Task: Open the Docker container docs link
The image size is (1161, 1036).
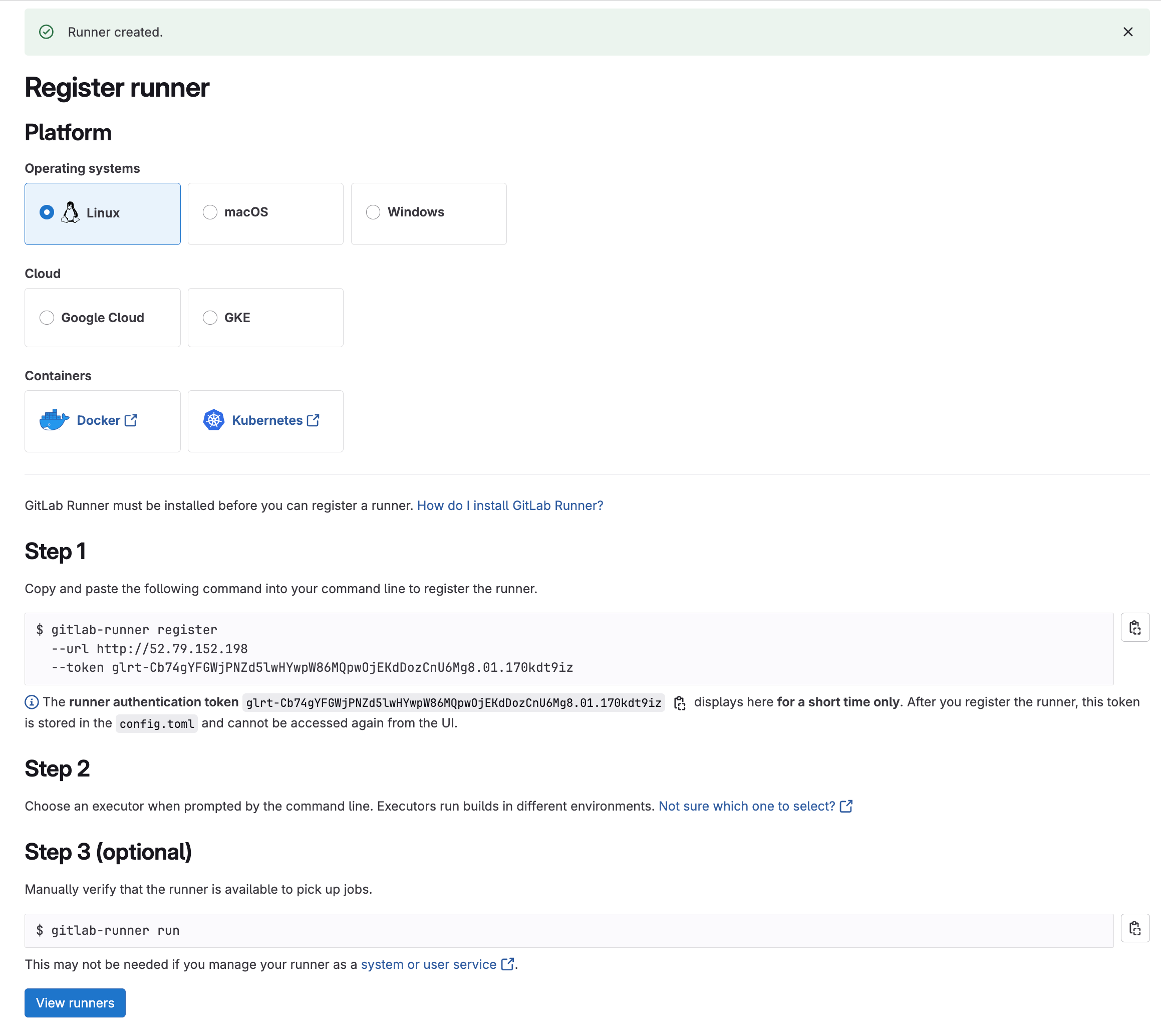Action: click(106, 420)
